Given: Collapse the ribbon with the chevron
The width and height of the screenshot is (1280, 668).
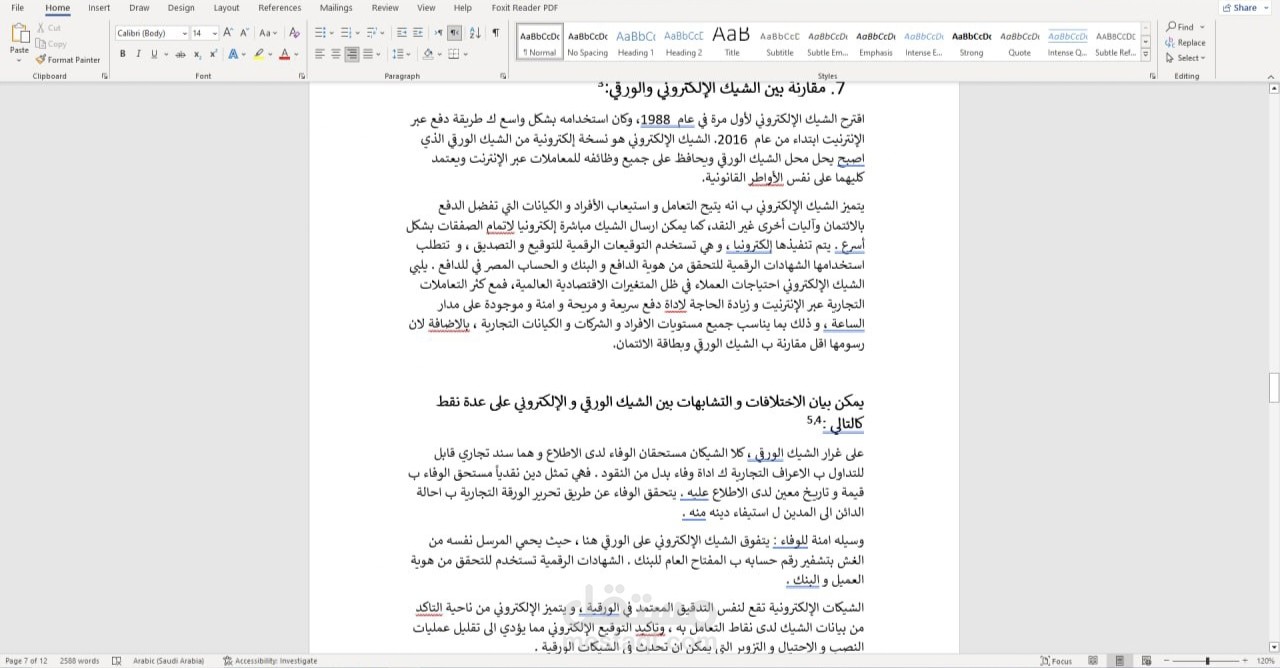Looking at the screenshot, I should tap(1270, 76).
